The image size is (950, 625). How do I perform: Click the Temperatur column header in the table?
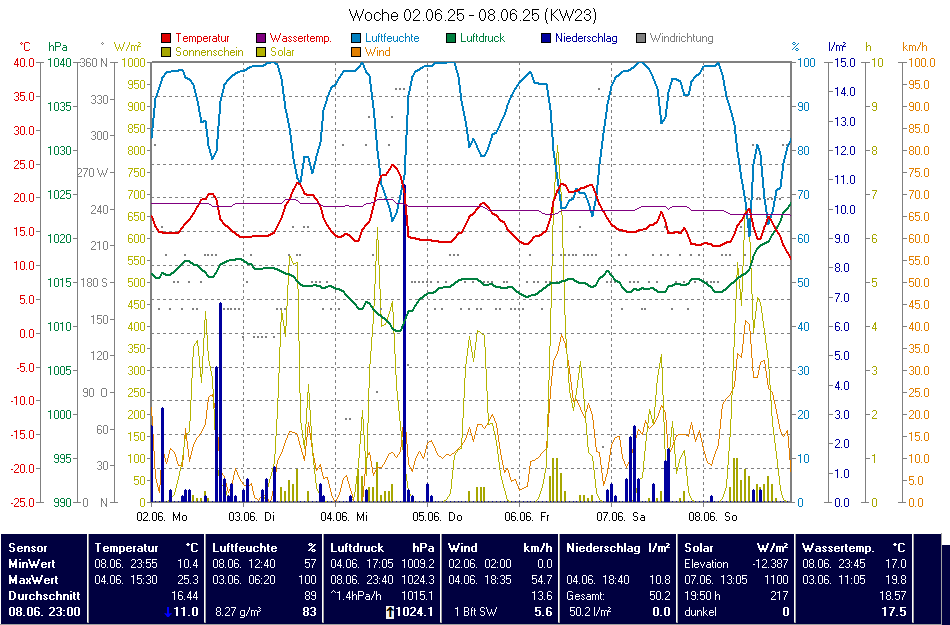pos(127,548)
